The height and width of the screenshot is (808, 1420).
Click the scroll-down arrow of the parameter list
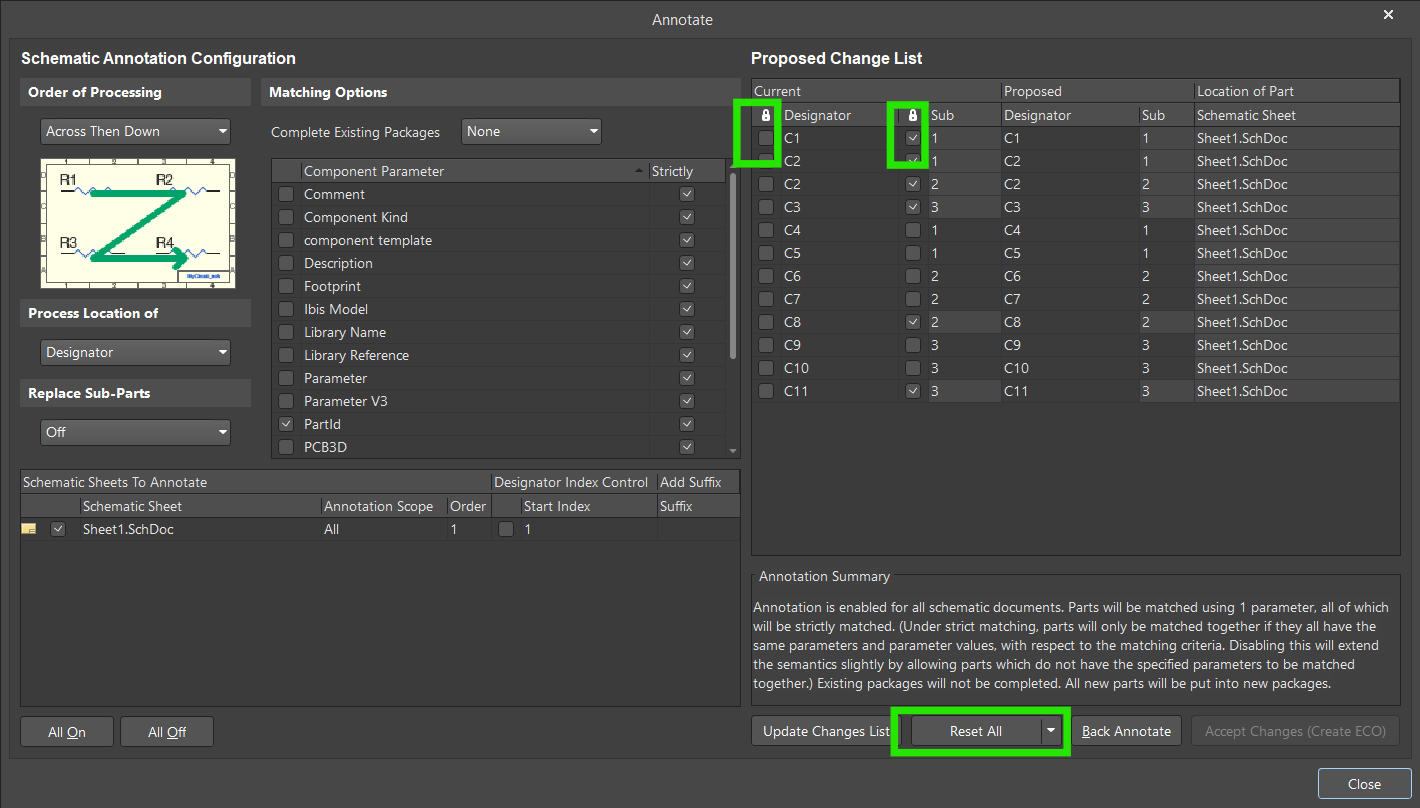(733, 451)
